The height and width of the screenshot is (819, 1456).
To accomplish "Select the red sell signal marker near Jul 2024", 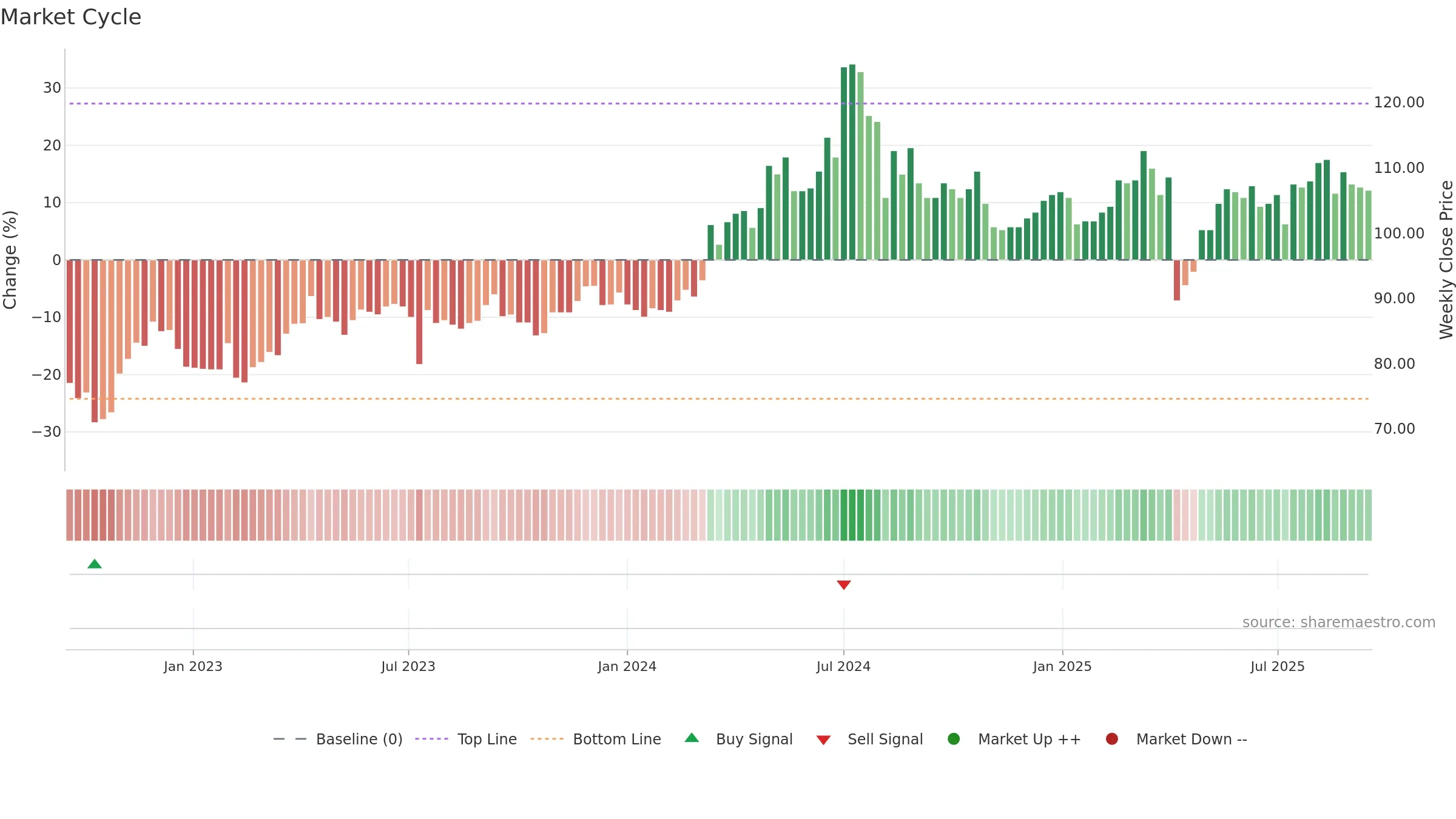I will coord(844,585).
